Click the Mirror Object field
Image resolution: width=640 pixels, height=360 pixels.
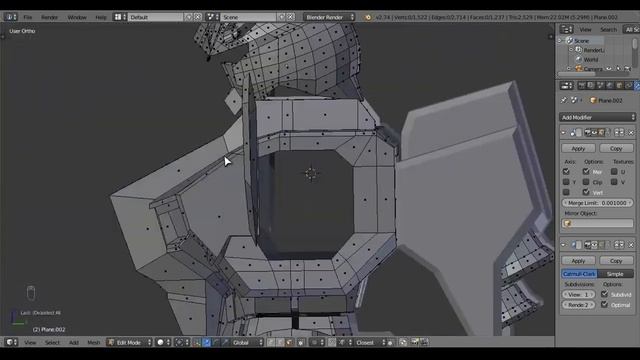pyautogui.click(x=598, y=223)
